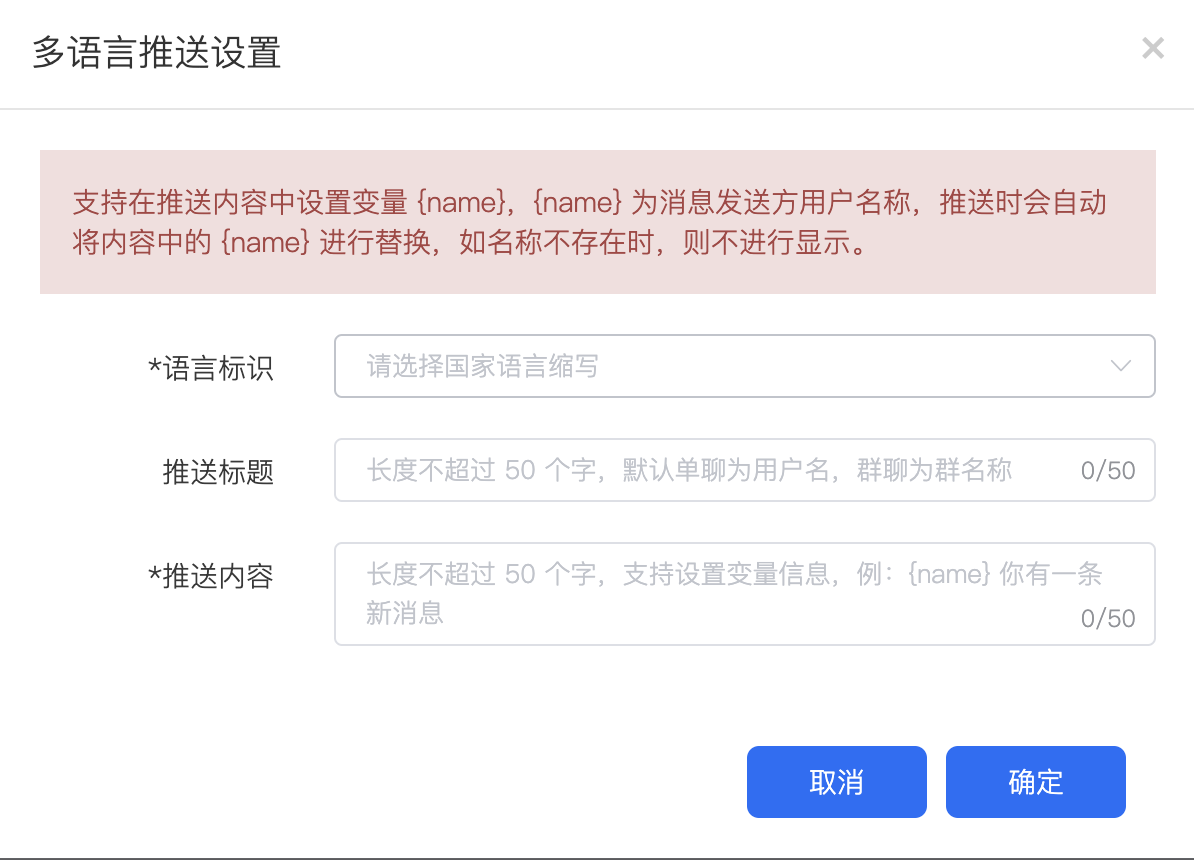This screenshot has width=1194, height=860.
Task: Click the 推送标题 0/50 character counter
Action: (1108, 471)
